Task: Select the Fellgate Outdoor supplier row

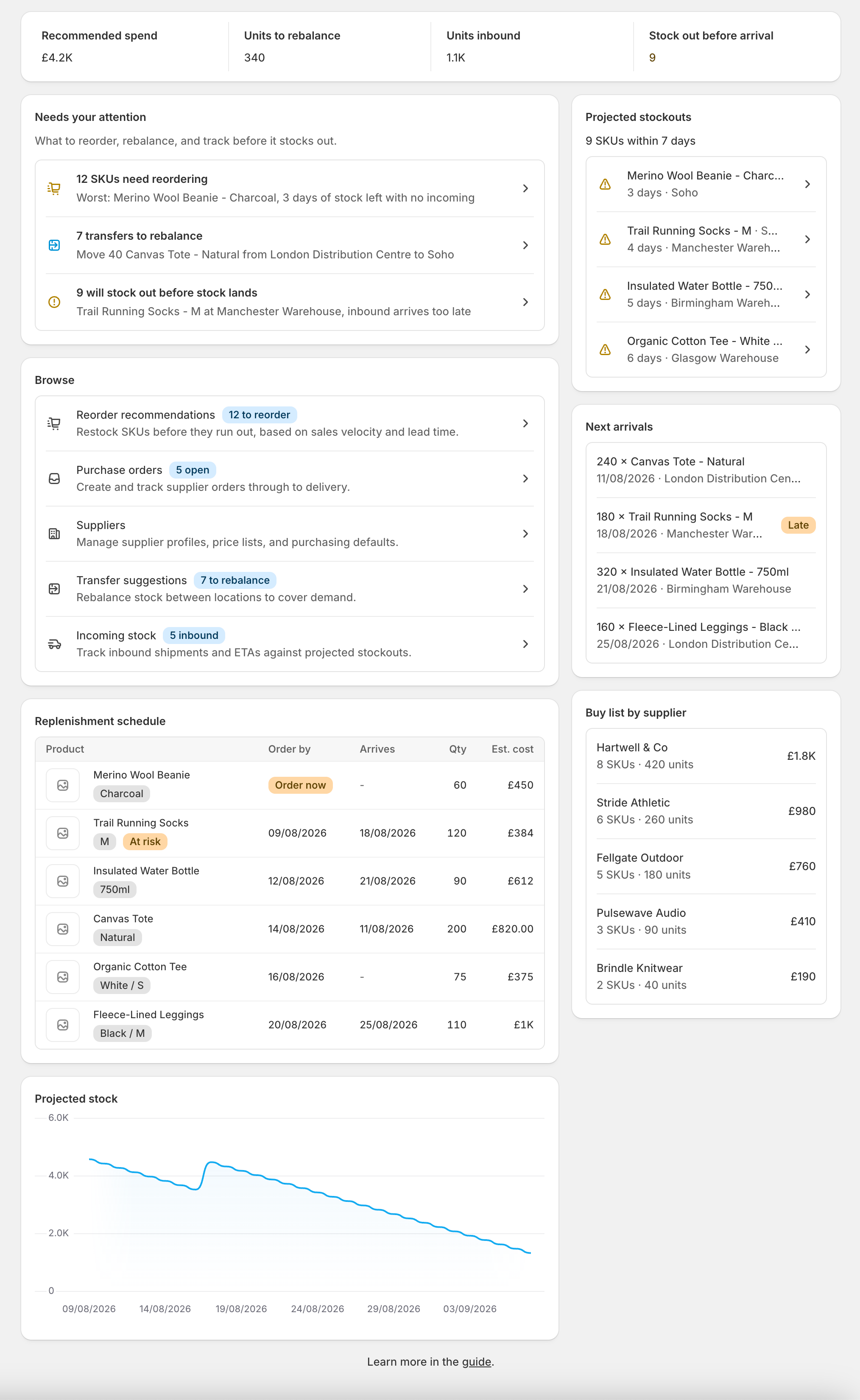Action: pos(706,866)
